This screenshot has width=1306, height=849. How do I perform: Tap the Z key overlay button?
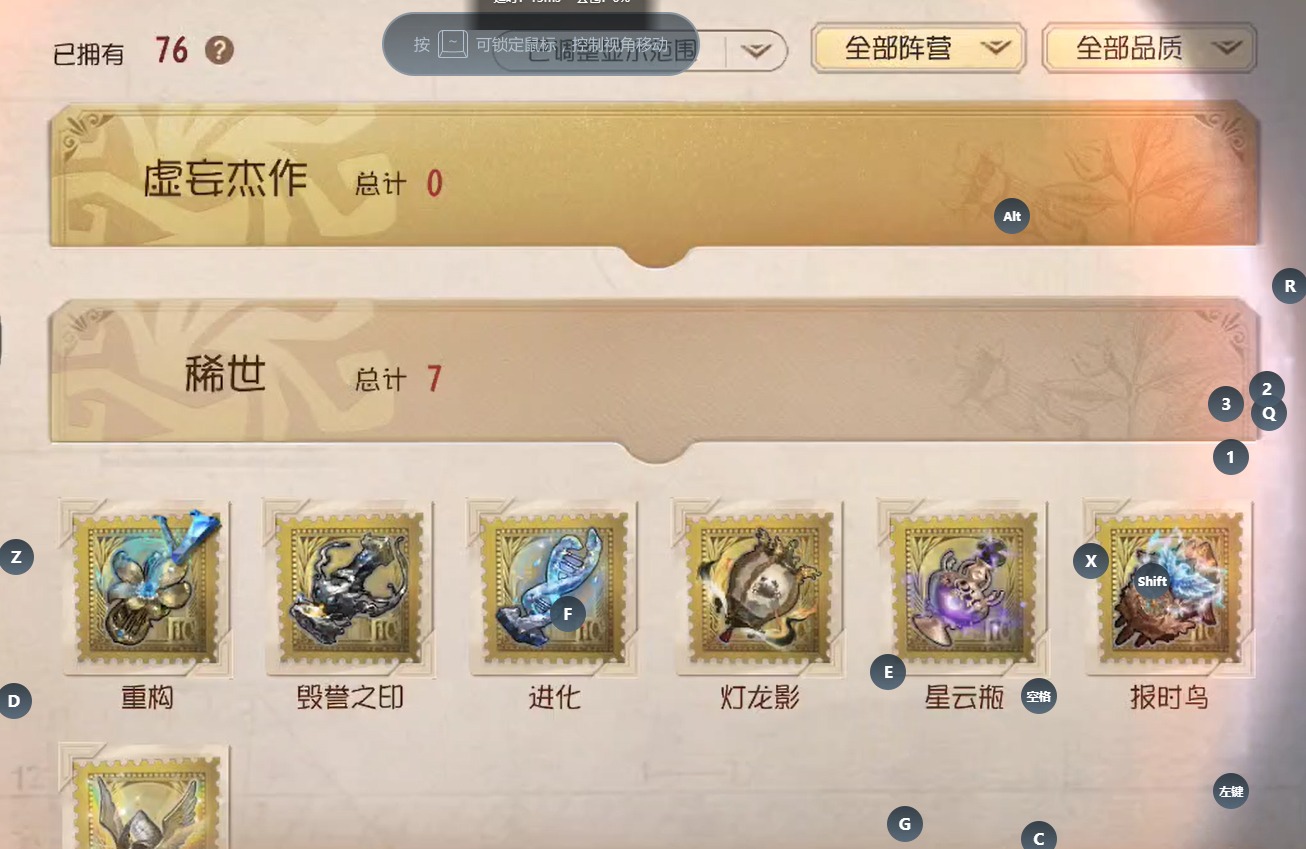click(16, 556)
